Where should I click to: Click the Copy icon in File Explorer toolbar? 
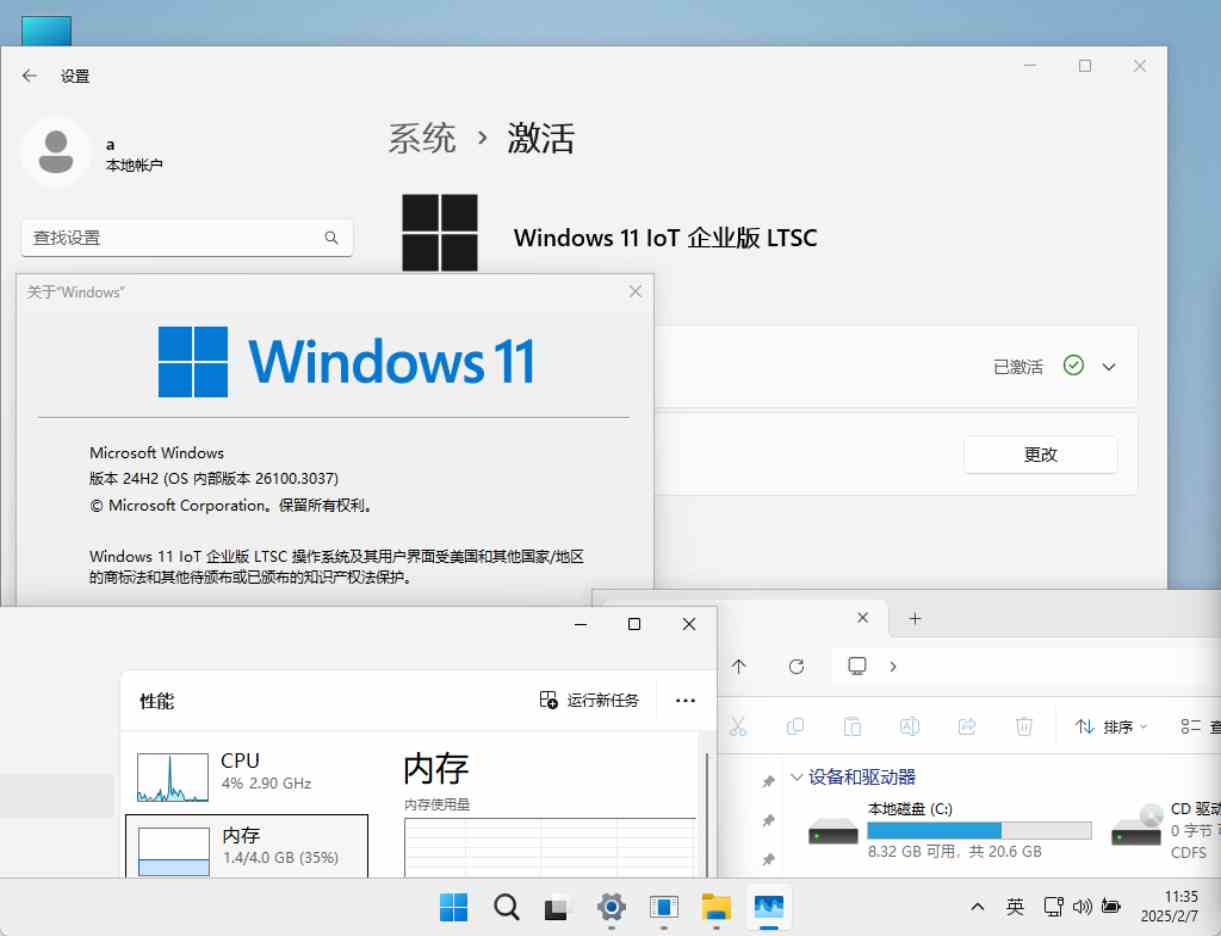point(796,726)
